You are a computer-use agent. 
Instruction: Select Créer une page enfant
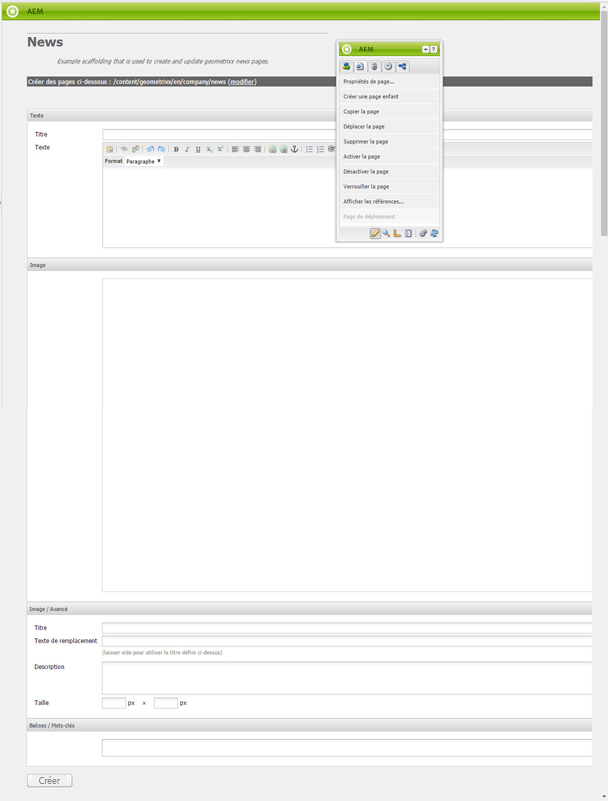pos(389,97)
